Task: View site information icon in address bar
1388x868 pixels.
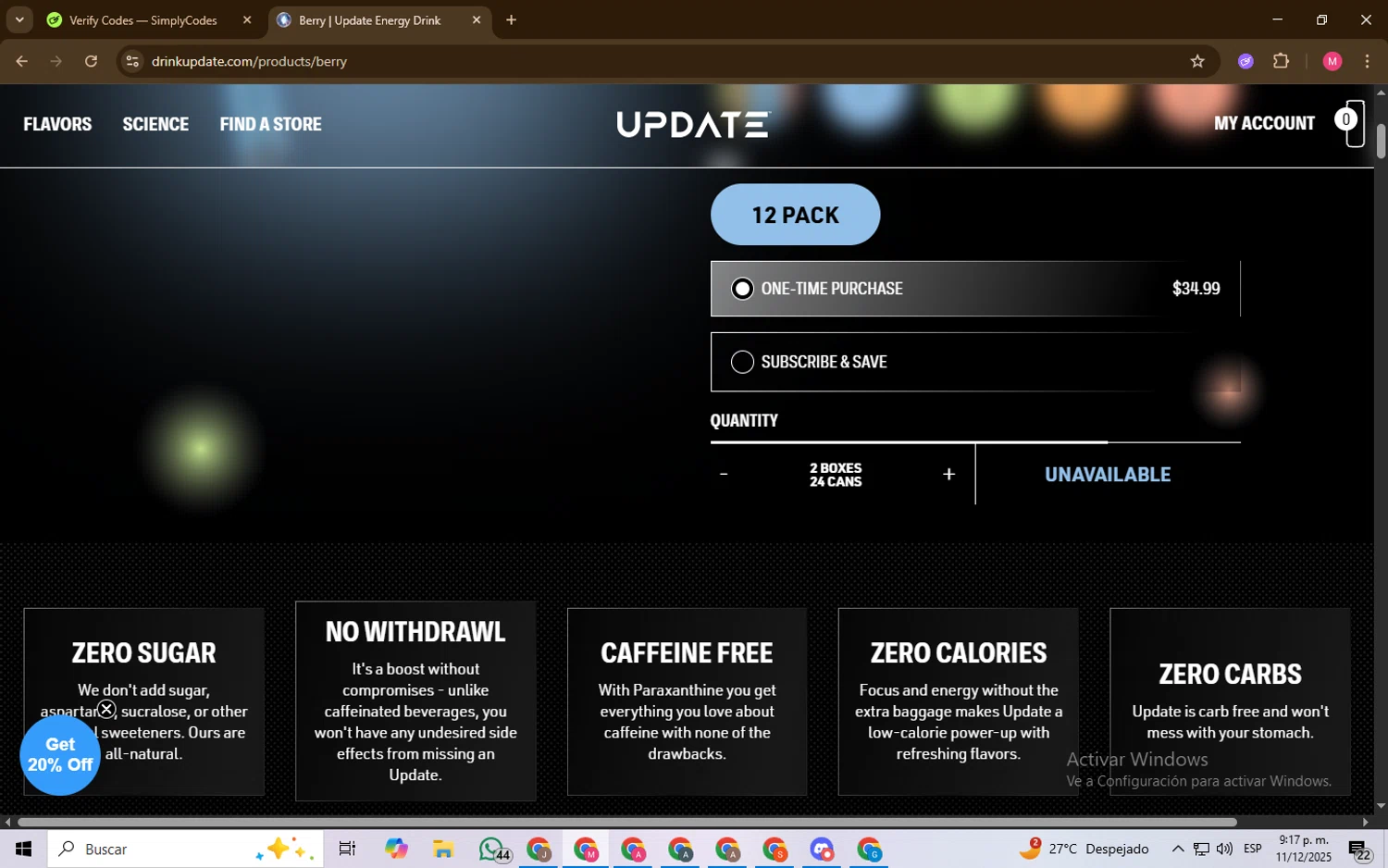Action: click(x=132, y=61)
